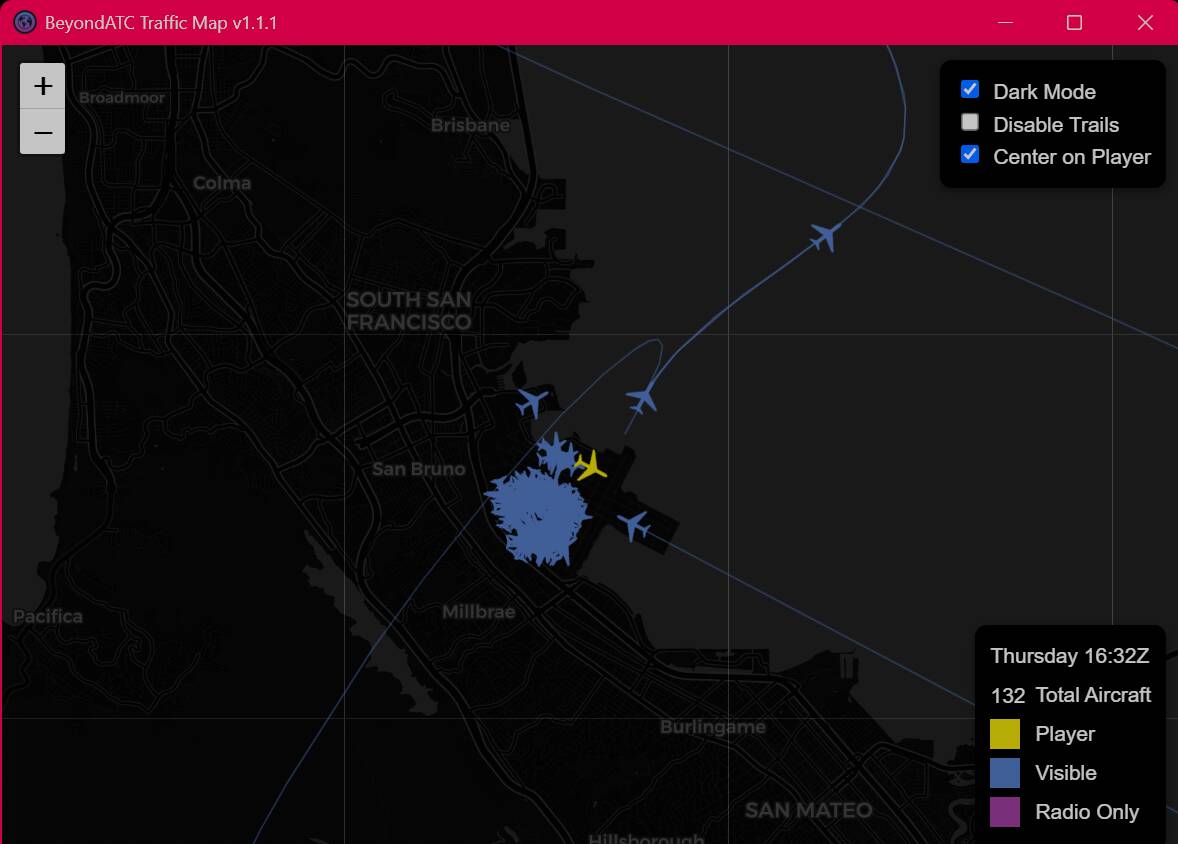The width and height of the screenshot is (1178, 844).
Task: Click the San Bruno map label
Action: (x=418, y=469)
